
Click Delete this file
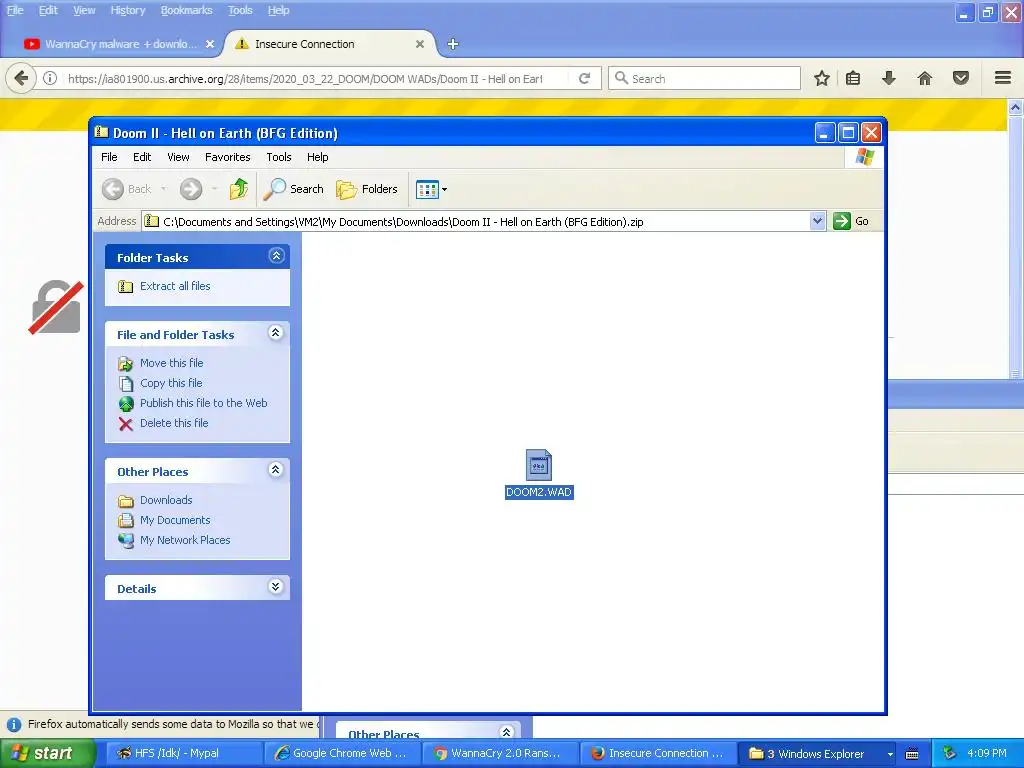[x=174, y=423]
